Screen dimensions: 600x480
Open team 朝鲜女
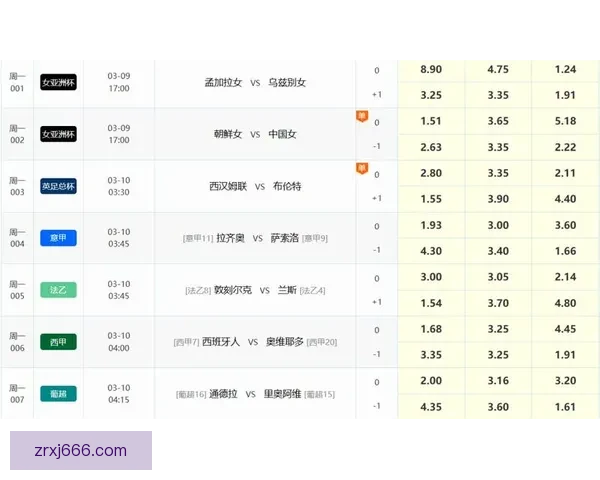[x=228, y=134]
